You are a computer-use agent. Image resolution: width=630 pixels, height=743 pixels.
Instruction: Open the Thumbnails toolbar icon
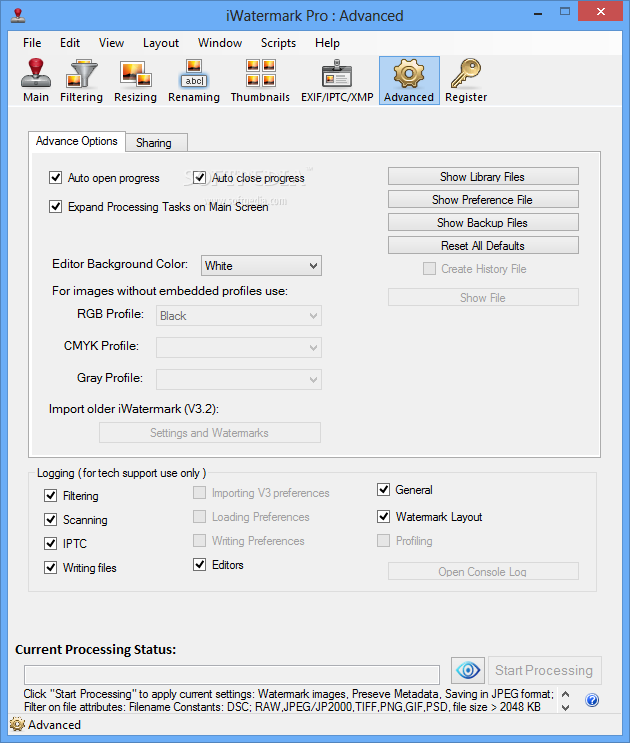[x=260, y=81]
